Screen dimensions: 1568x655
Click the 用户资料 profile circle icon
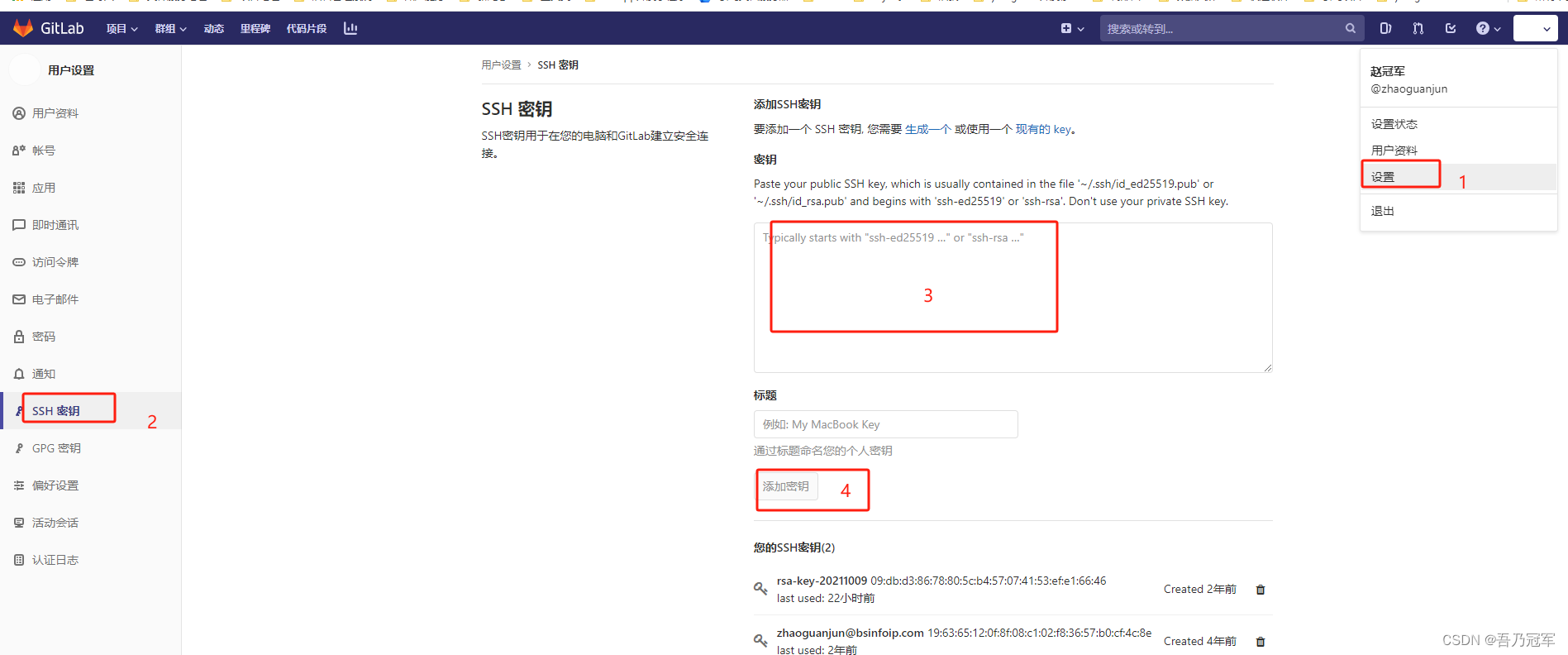(19, 113)
